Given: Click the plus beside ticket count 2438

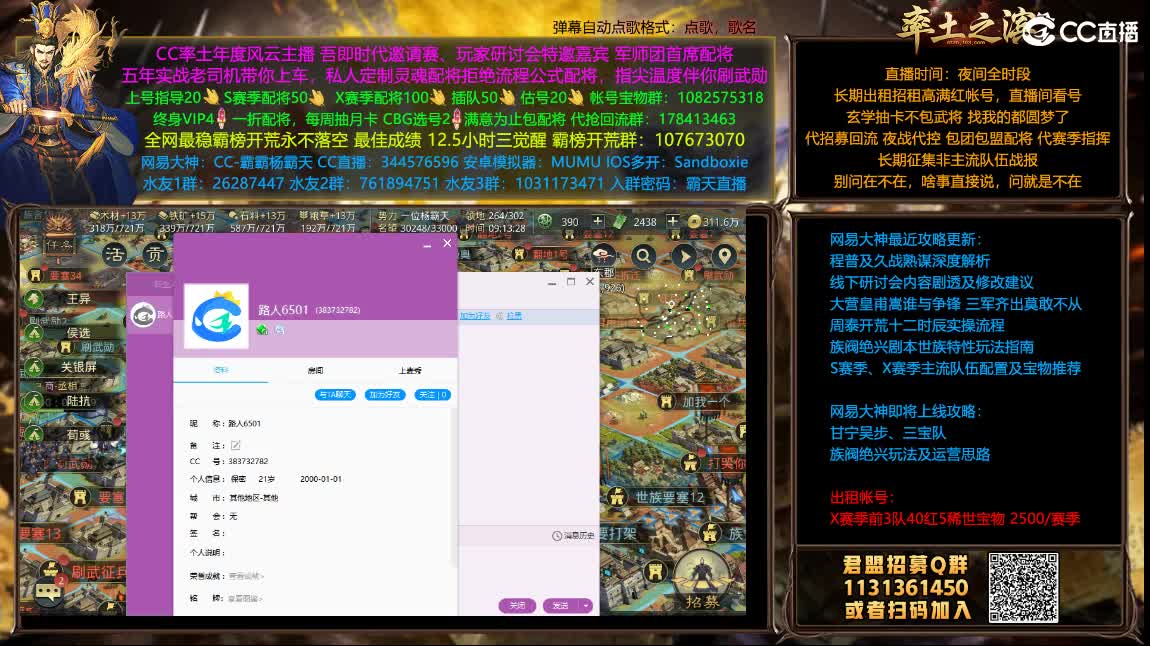Looking at the screenshot, I should [673, 221].
